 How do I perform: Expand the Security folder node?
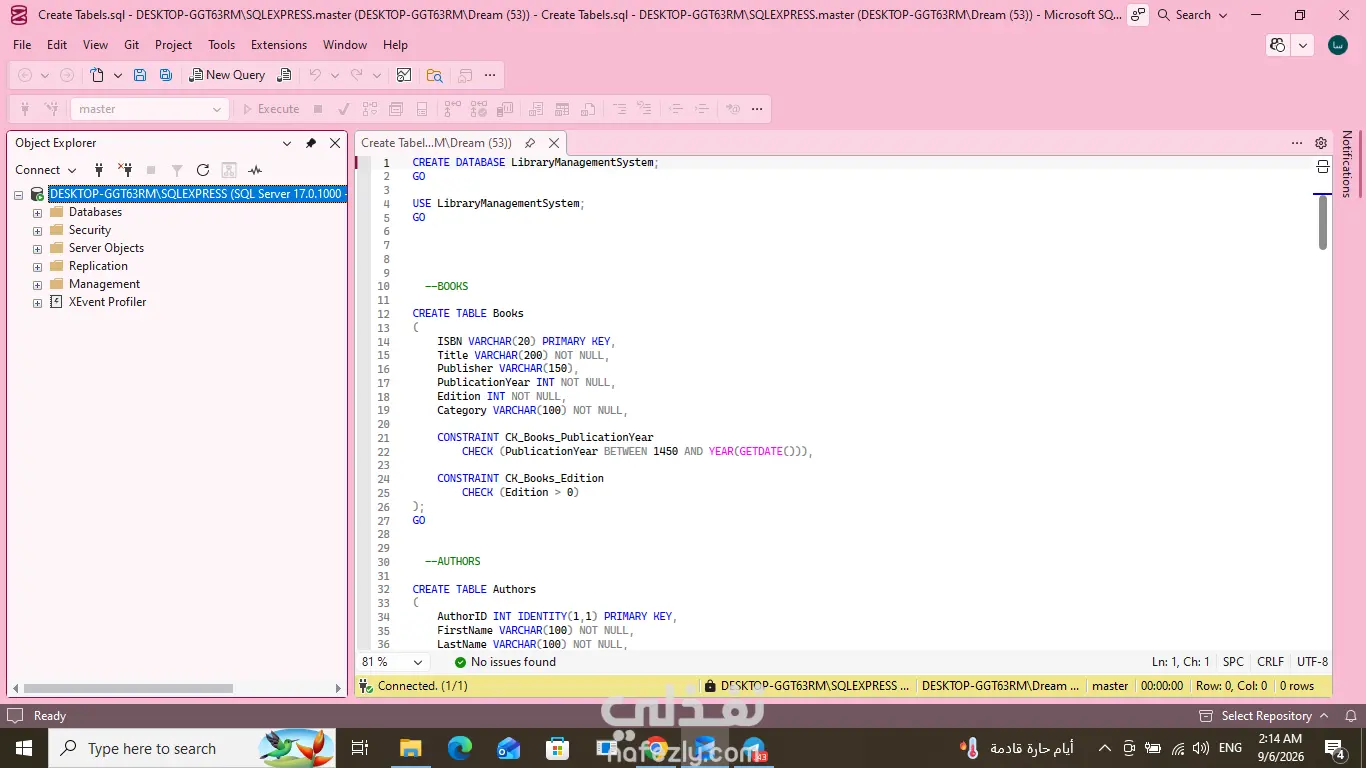[38, 230]
